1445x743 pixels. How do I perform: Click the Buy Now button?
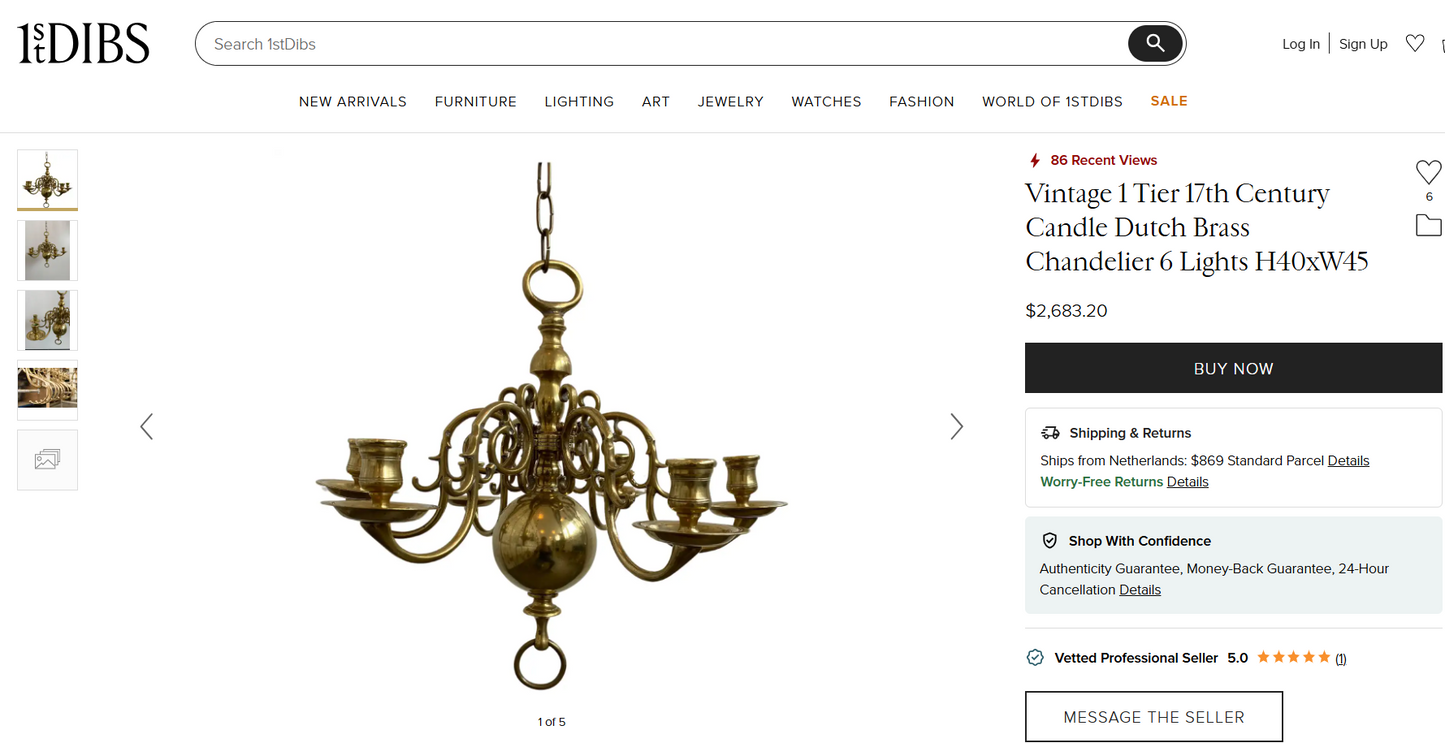tap(1233, 368)
